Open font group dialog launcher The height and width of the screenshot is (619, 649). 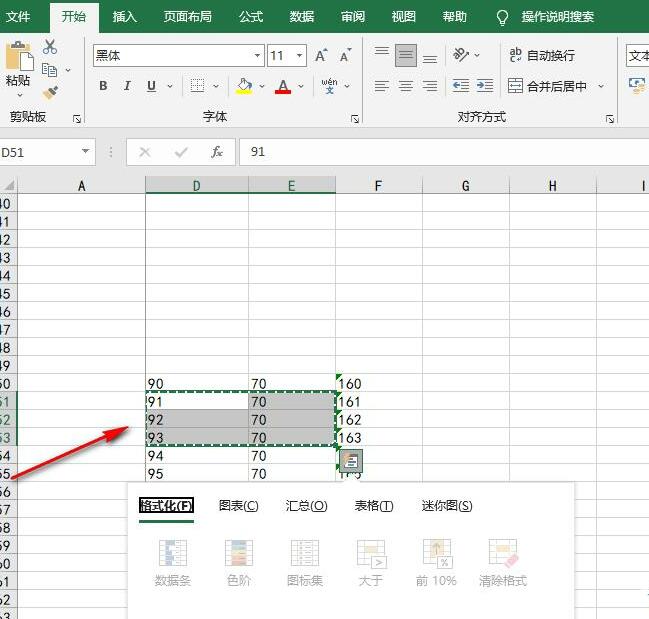(355, 119)
